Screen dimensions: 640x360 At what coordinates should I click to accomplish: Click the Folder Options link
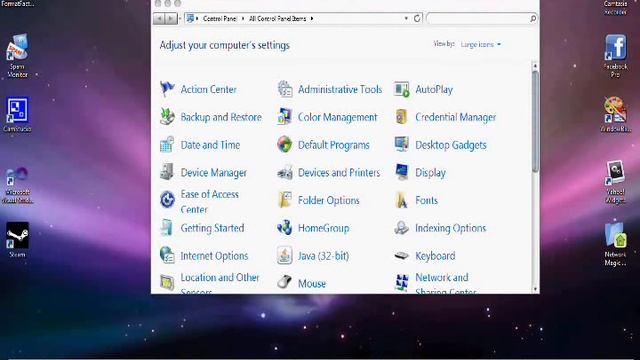(x=329, y=200)
